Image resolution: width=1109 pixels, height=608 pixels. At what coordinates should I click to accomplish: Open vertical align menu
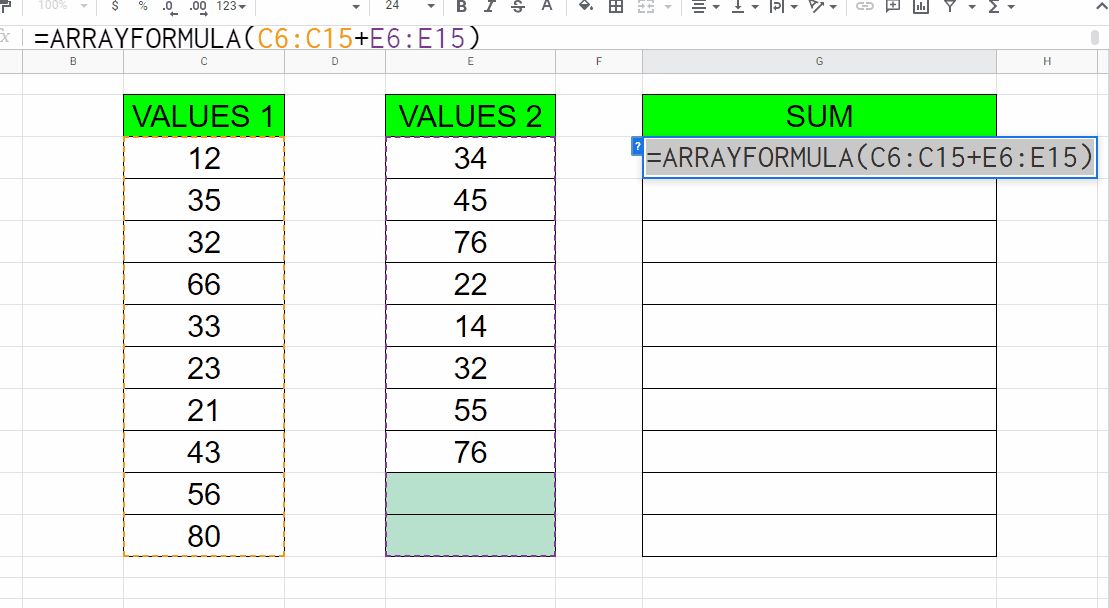tap(744, 6)
